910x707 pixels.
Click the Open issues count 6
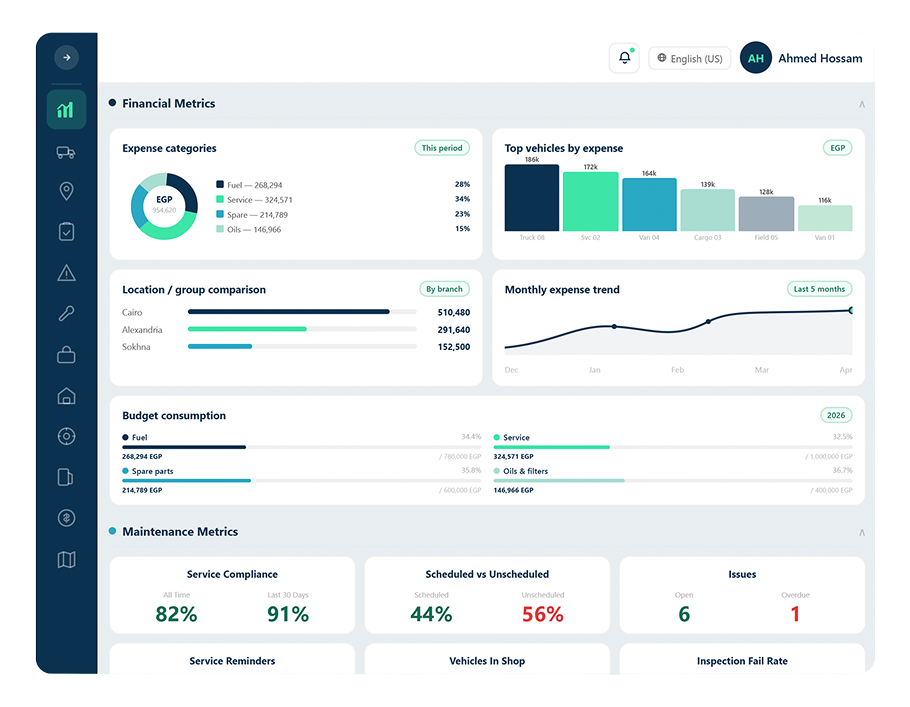pyautogui.click(x=684, y=614)
